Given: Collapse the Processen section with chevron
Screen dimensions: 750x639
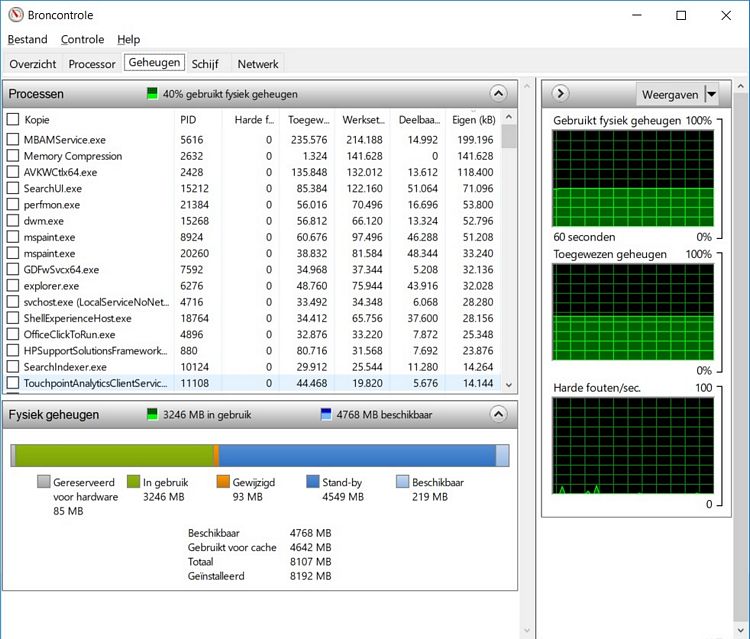Looking at the screenshot, I should [x=498, y=93].
